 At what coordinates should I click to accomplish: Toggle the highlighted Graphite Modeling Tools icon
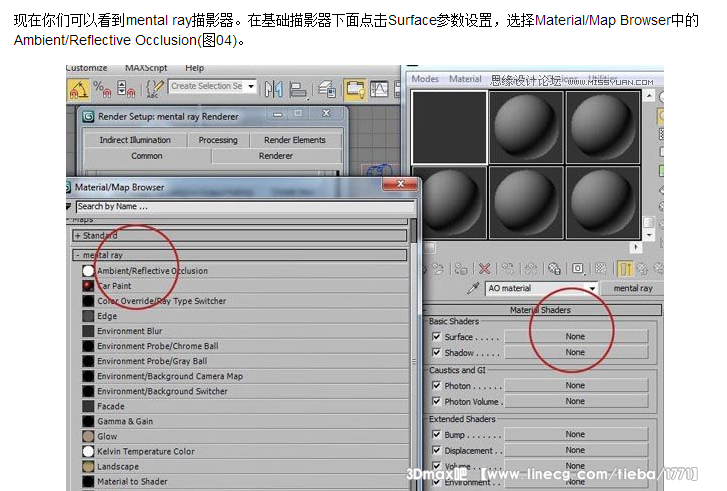click(x=355, y=89)
